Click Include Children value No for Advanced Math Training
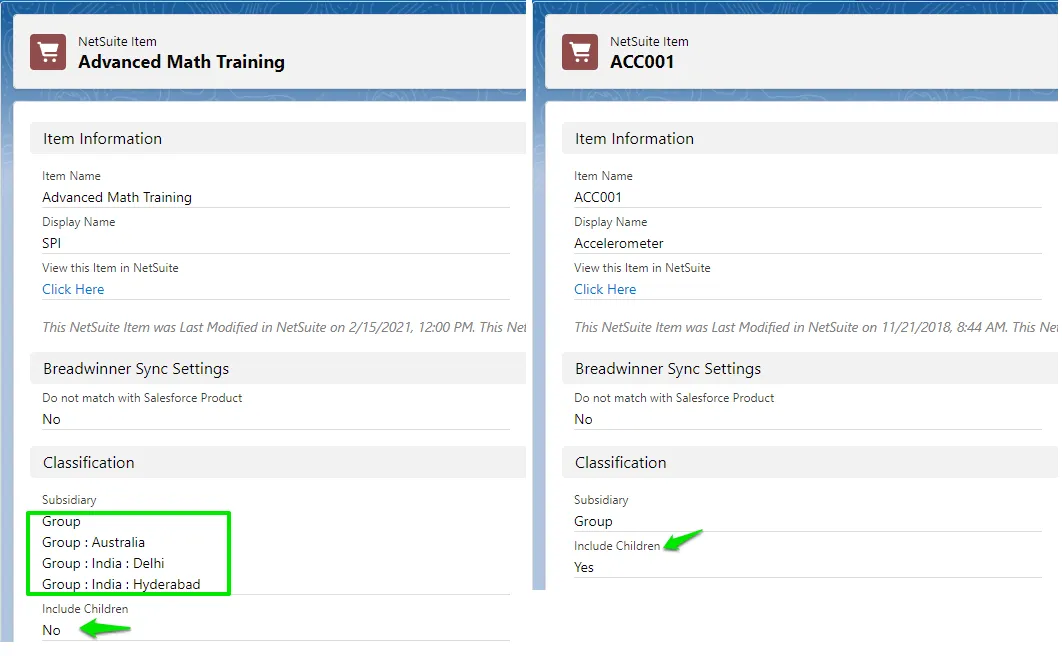1062x656 pixels. [51, 630]
